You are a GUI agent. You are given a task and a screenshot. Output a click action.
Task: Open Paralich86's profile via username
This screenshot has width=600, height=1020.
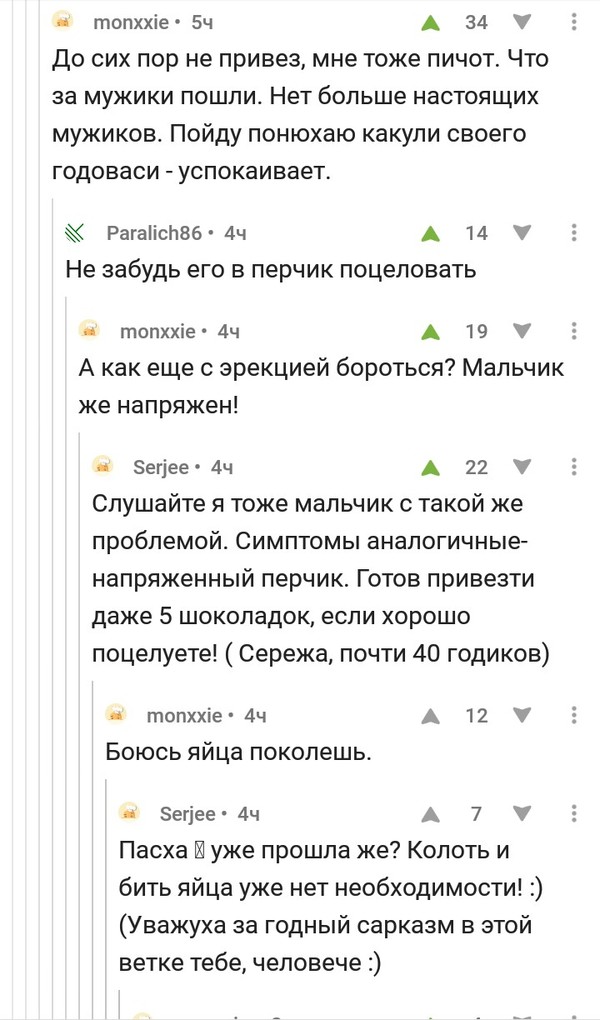pyautogui.click(x=154, y=233)
